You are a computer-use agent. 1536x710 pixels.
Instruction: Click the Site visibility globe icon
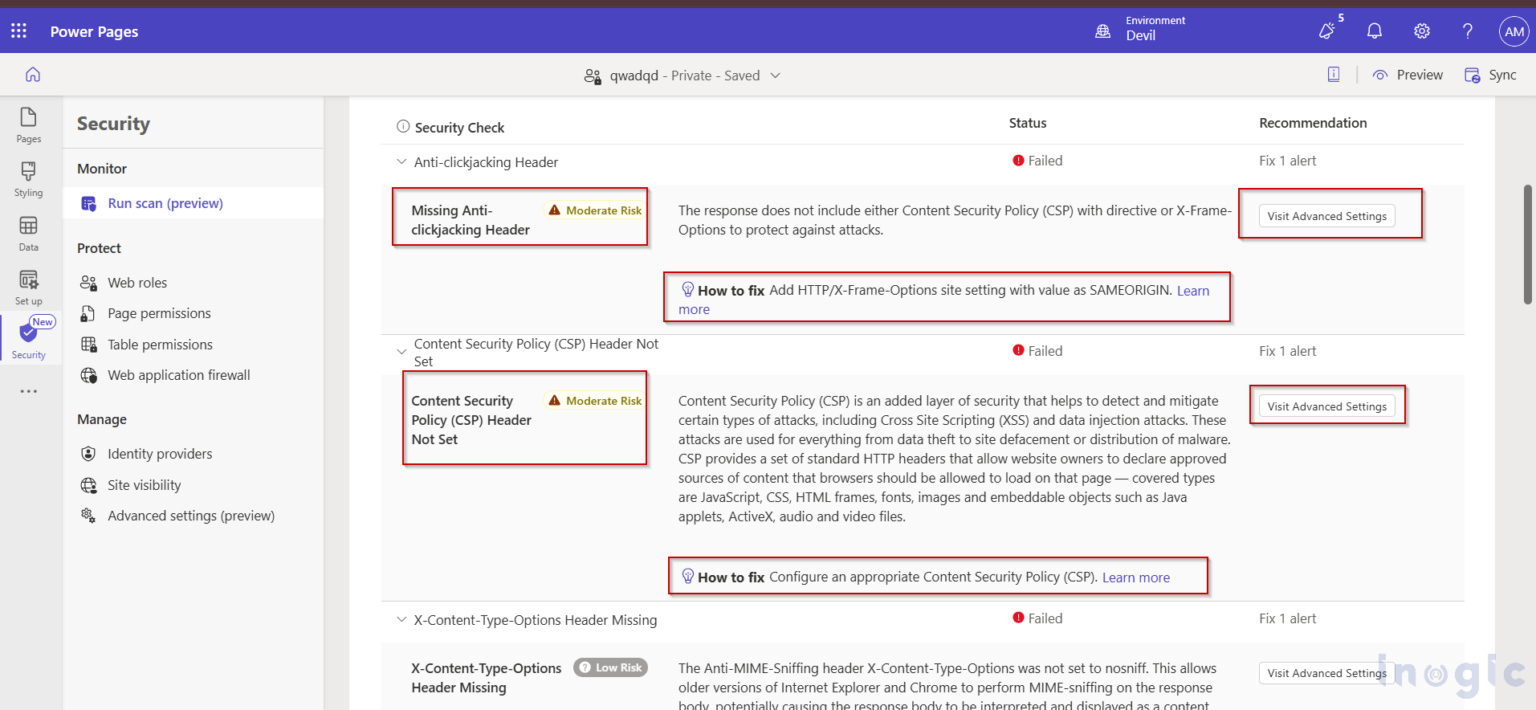pos(88,485)
